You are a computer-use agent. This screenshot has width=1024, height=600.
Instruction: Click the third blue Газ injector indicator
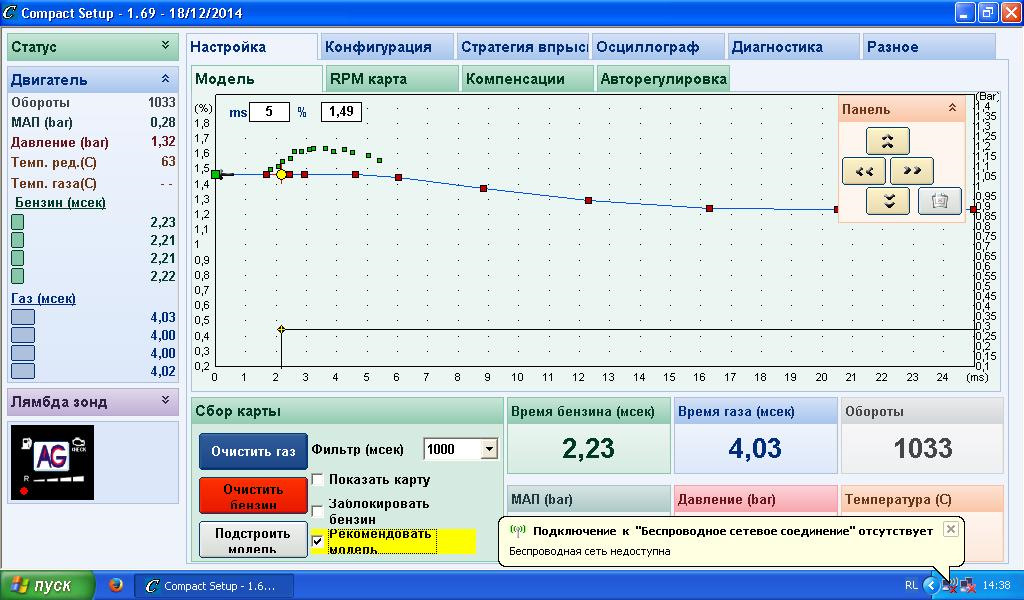(23, 353)
